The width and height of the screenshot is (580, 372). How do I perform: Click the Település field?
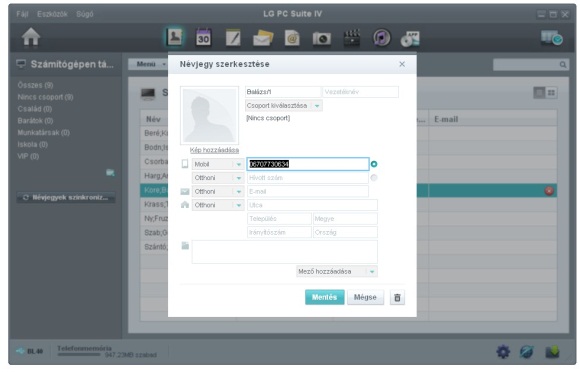pyautogui.click(x=279, y=219)
